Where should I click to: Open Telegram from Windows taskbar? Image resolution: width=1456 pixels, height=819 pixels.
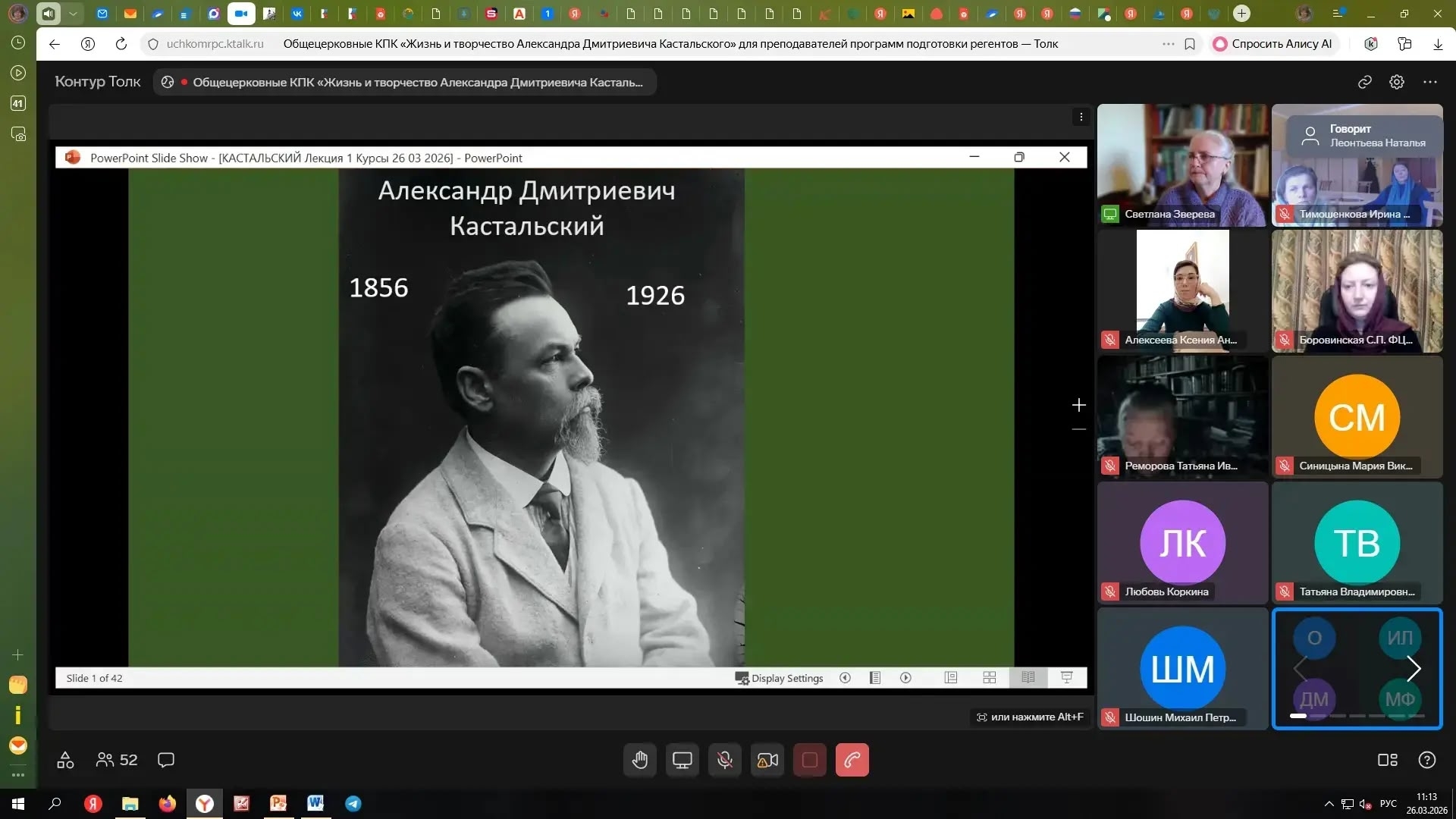tap(353, 804)
